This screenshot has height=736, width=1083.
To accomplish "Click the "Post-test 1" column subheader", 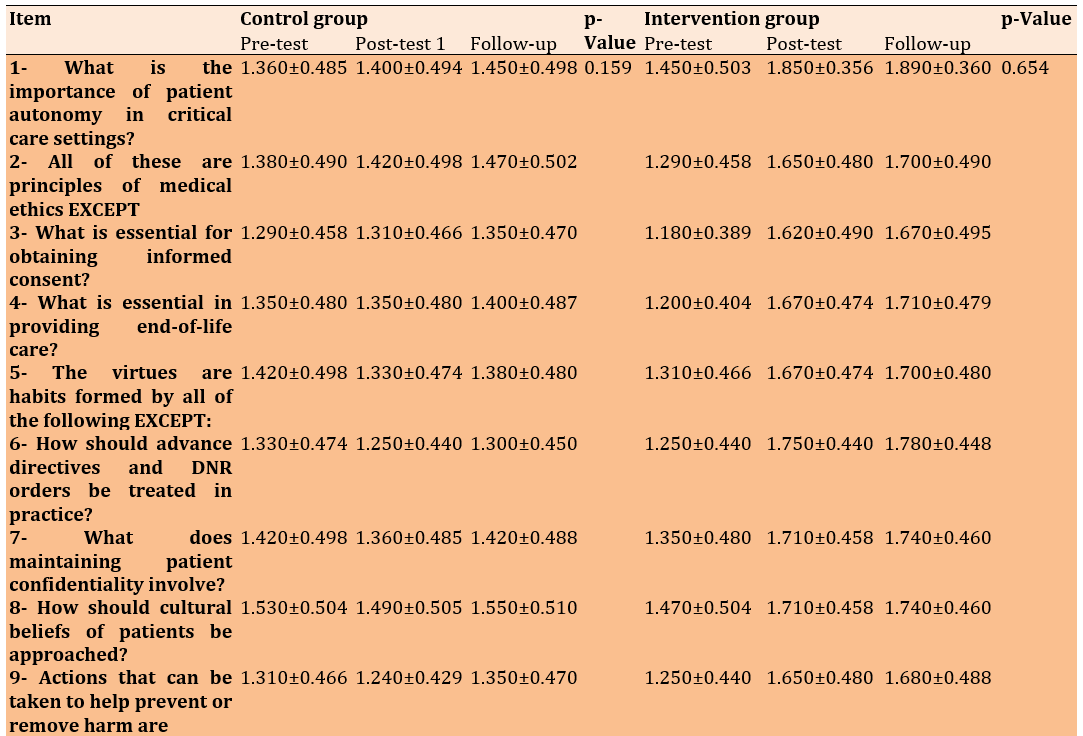I will click(x=400, y=44).
